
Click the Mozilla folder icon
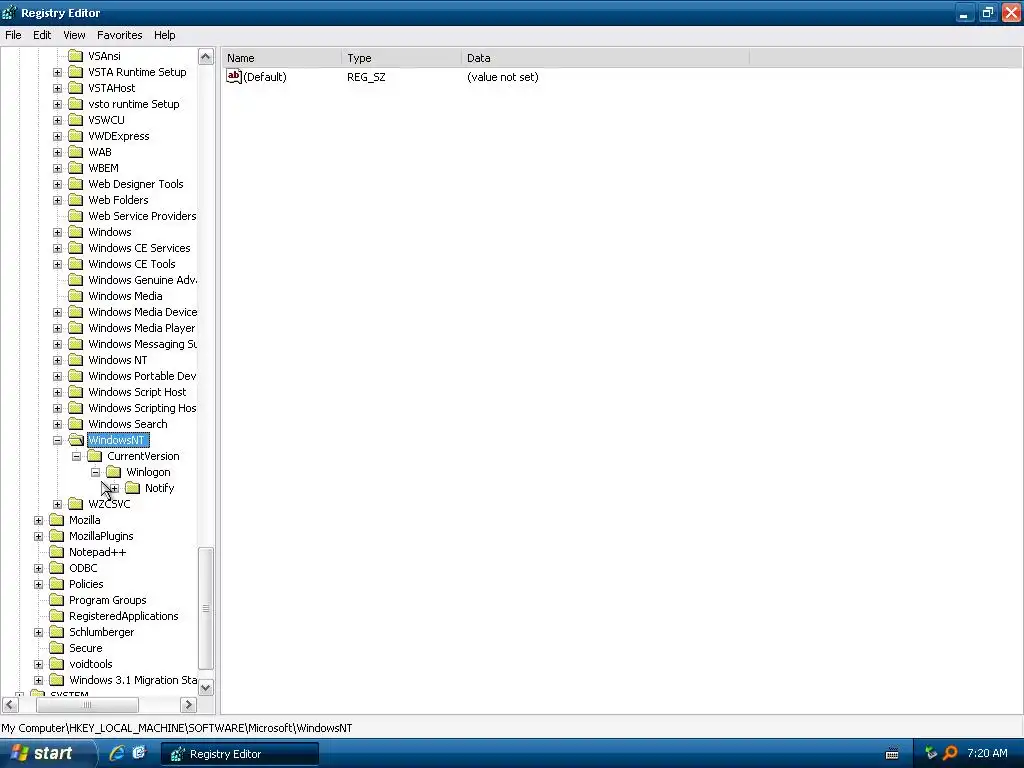tap(57, 520)
